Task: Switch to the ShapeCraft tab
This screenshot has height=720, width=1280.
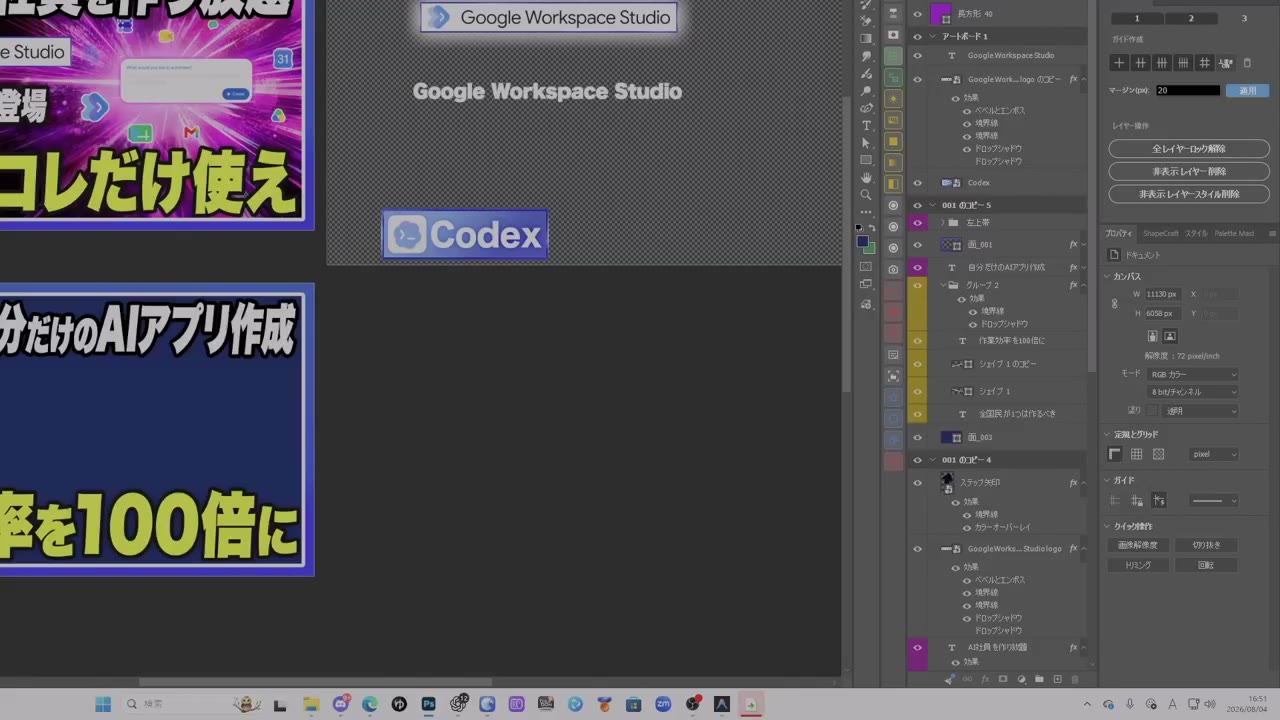Action: (x=1161, y=233)
